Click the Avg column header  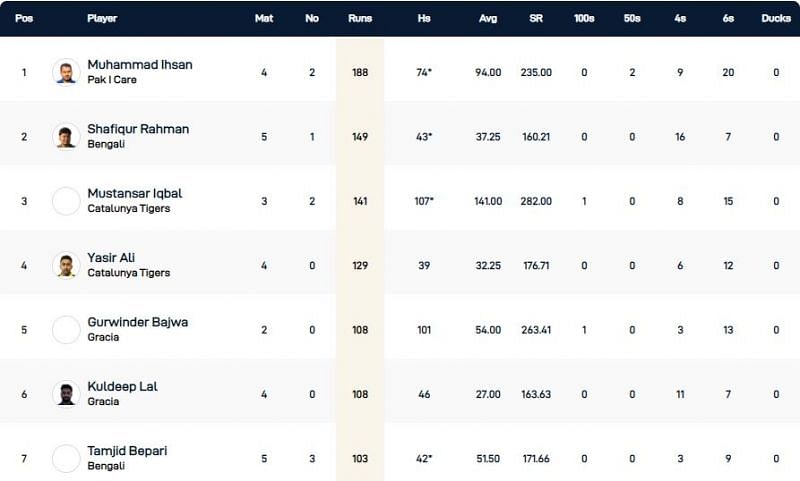pyautogui.click(x=488, y=19)
